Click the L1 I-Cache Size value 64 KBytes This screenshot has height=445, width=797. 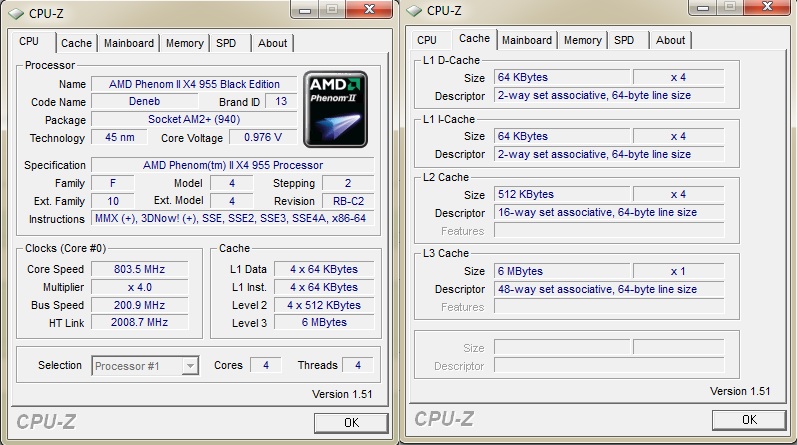click(562, 136)
